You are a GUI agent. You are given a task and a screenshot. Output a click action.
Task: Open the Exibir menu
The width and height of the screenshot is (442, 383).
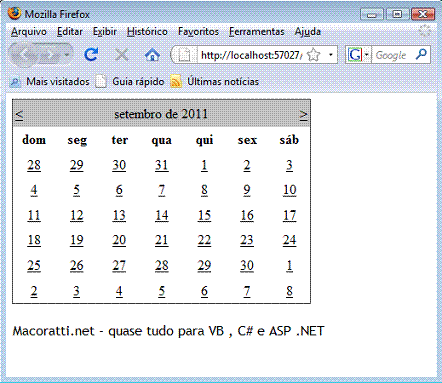click(x=105, y=32)
